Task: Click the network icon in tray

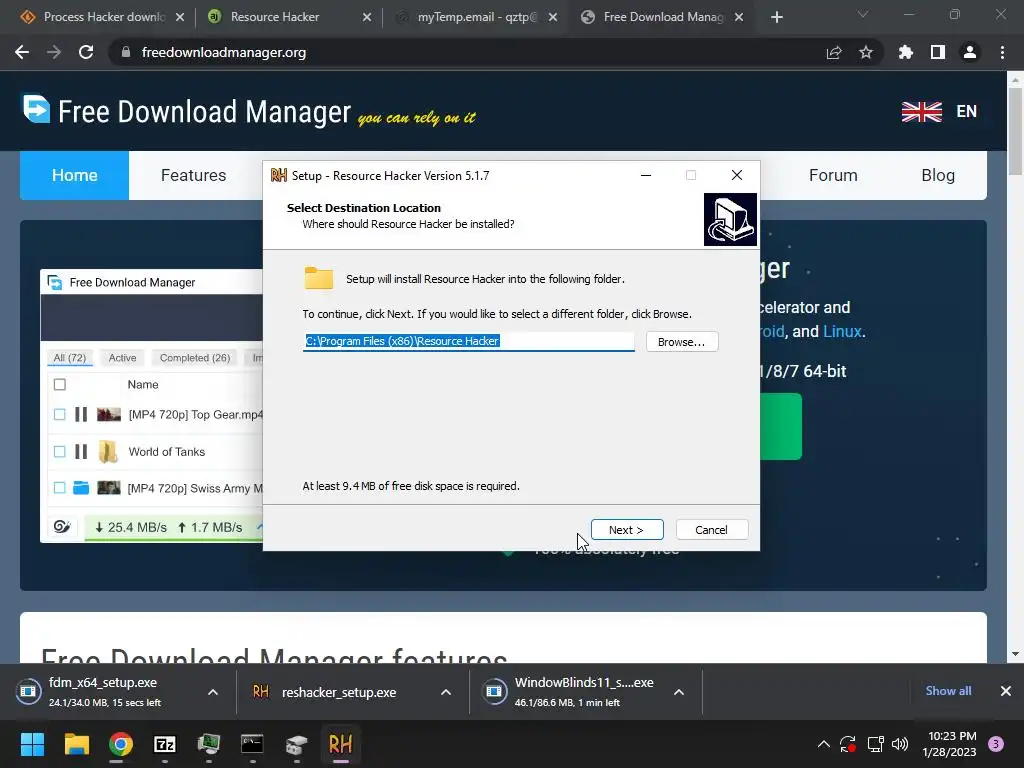Action: (875, 744)
